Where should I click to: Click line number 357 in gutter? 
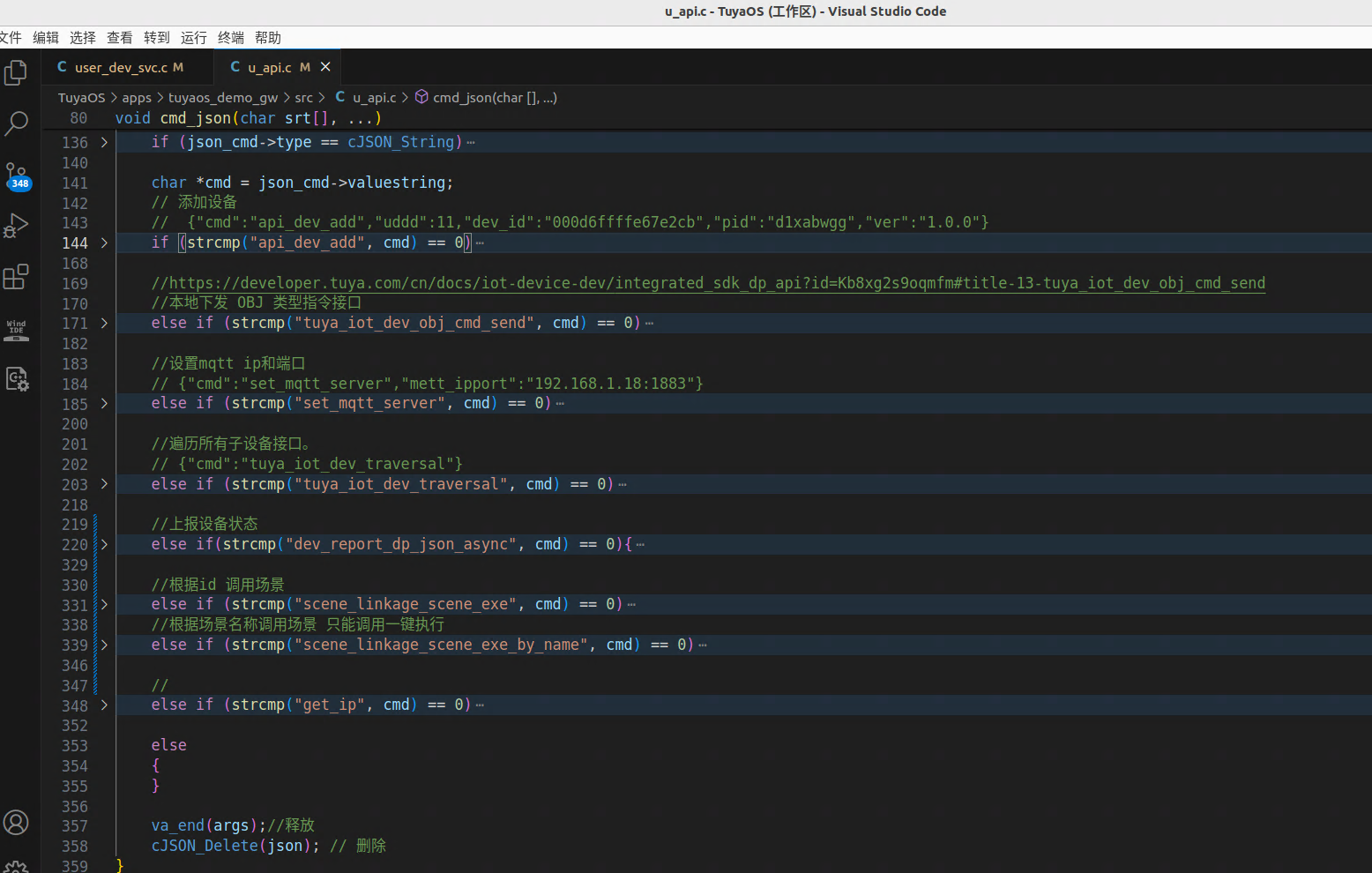pyautogui.click(x=75, y=825)
